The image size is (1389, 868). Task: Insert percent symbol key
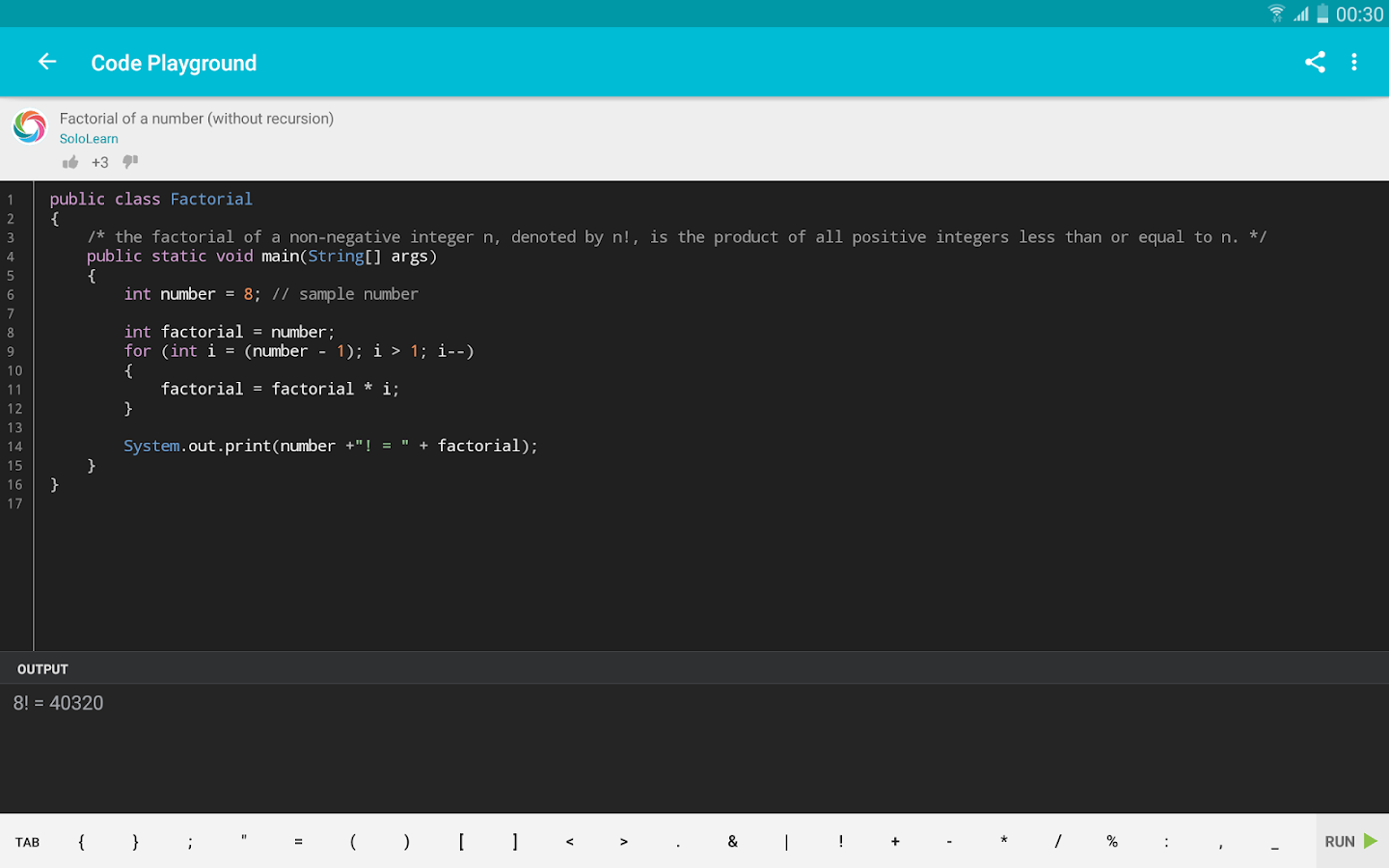[x=1112, y=842]
